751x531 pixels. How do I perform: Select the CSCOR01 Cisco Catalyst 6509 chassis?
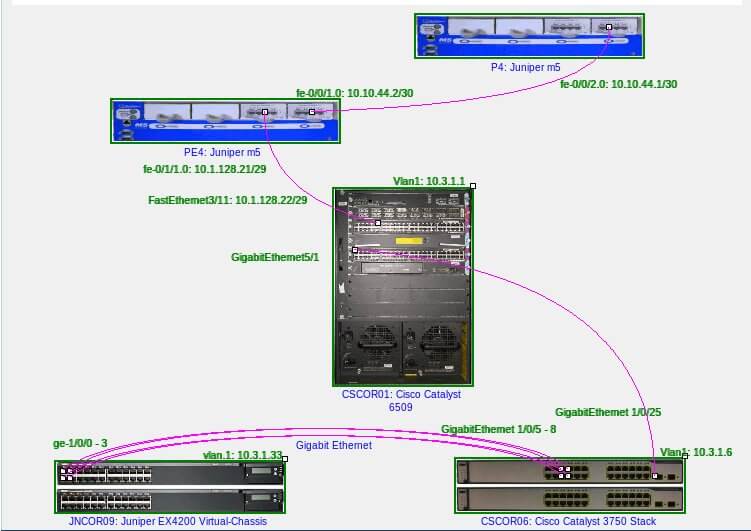(403, 287)
